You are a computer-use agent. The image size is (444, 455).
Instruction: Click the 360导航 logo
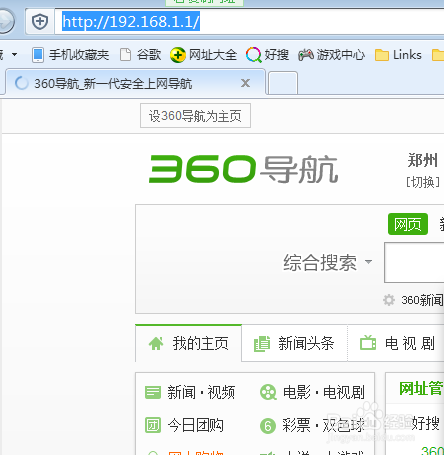243,169
